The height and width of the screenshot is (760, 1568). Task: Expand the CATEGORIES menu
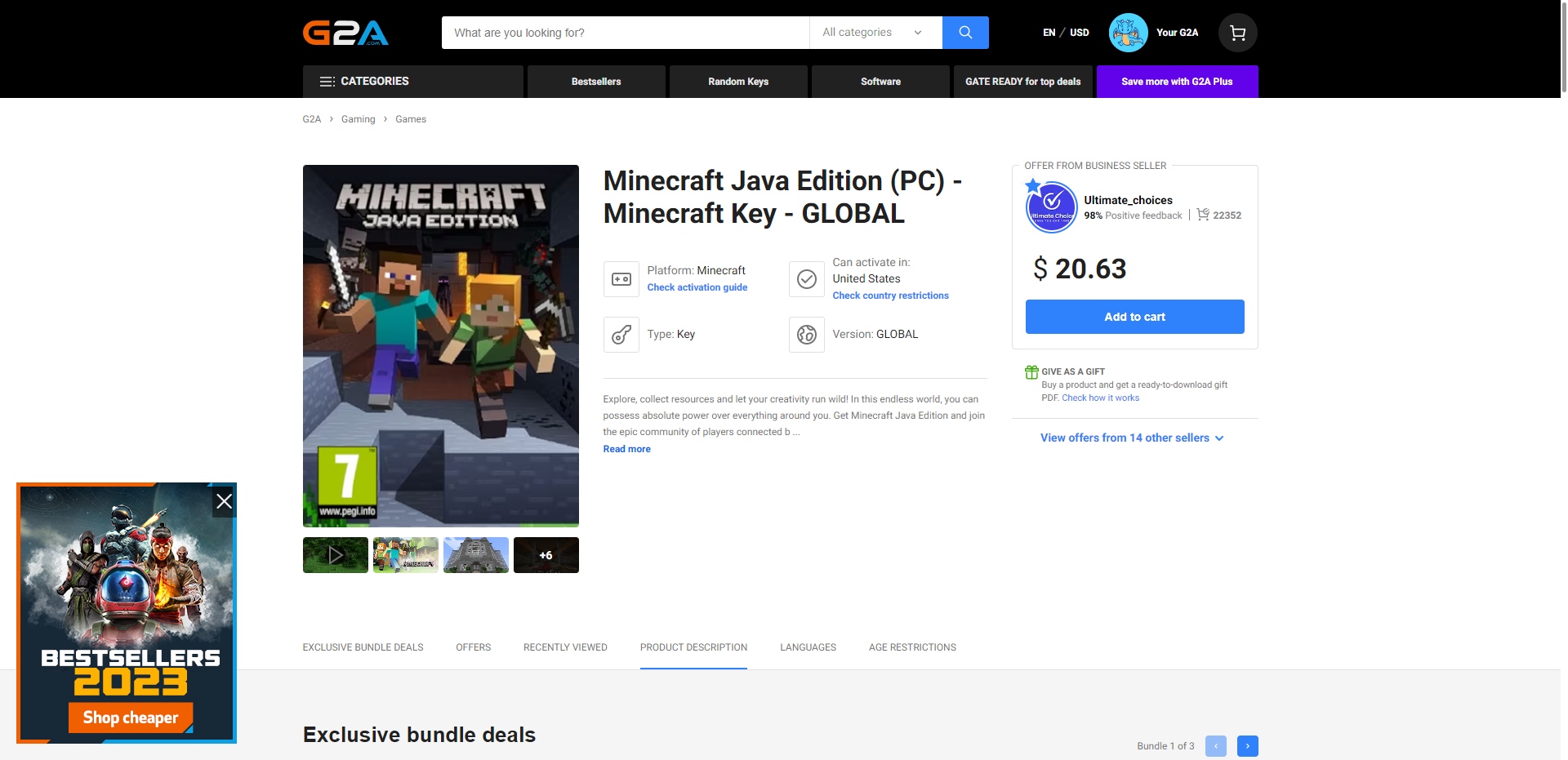click(413, 82)
